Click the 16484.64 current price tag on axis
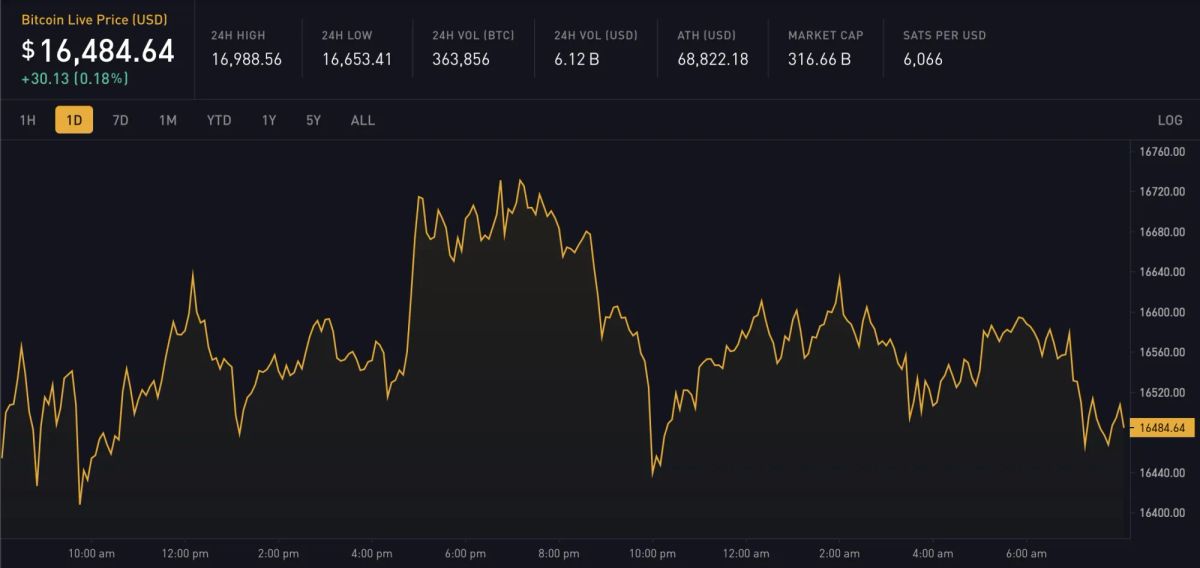Viewport: 1200px width, 568px height. coord(1162,428)
